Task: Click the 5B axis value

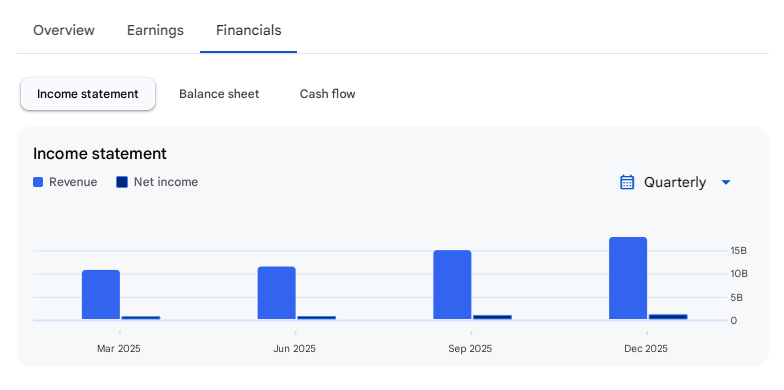Action: pos(737,298)
